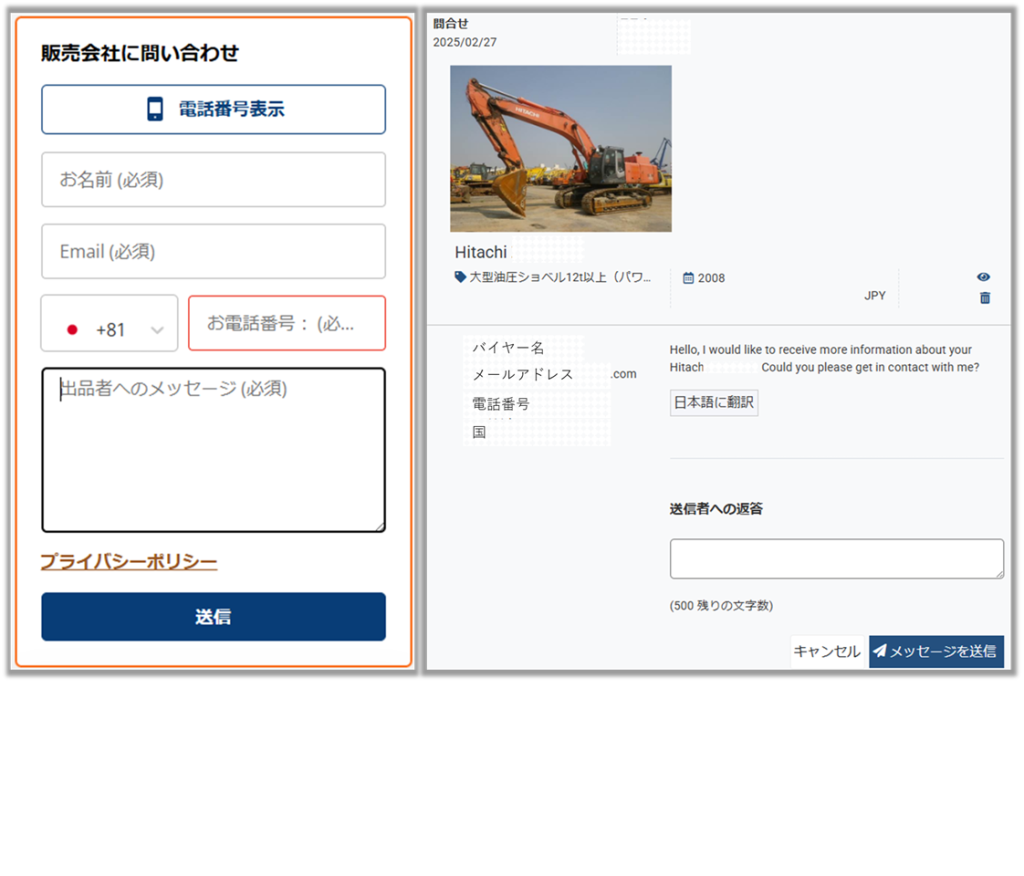Click the tag icon beside 大型油圧ショベル

pyautogui.click(x=460, y=277)
